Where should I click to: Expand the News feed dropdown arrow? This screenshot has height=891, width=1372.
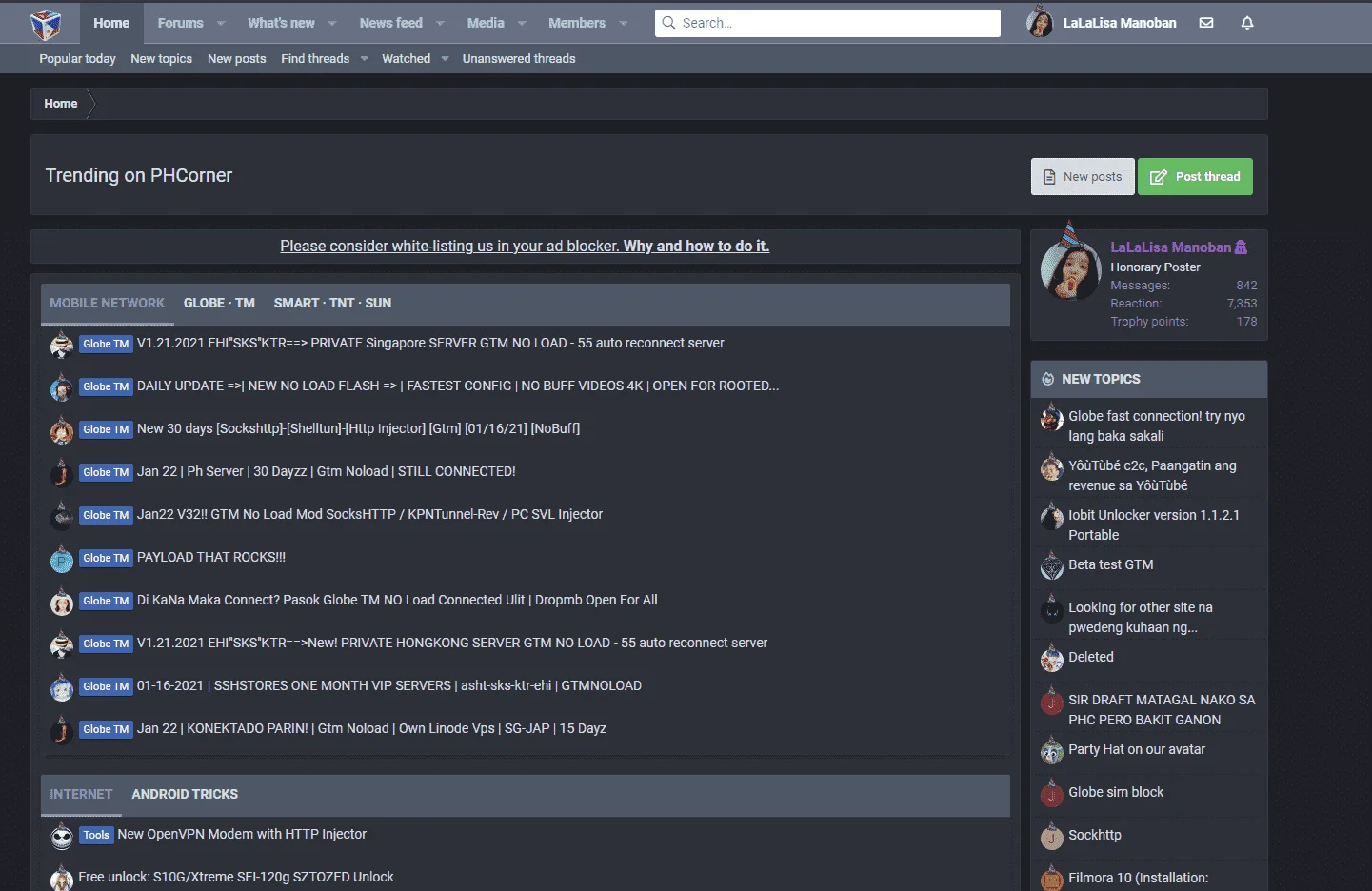(440, 23)
